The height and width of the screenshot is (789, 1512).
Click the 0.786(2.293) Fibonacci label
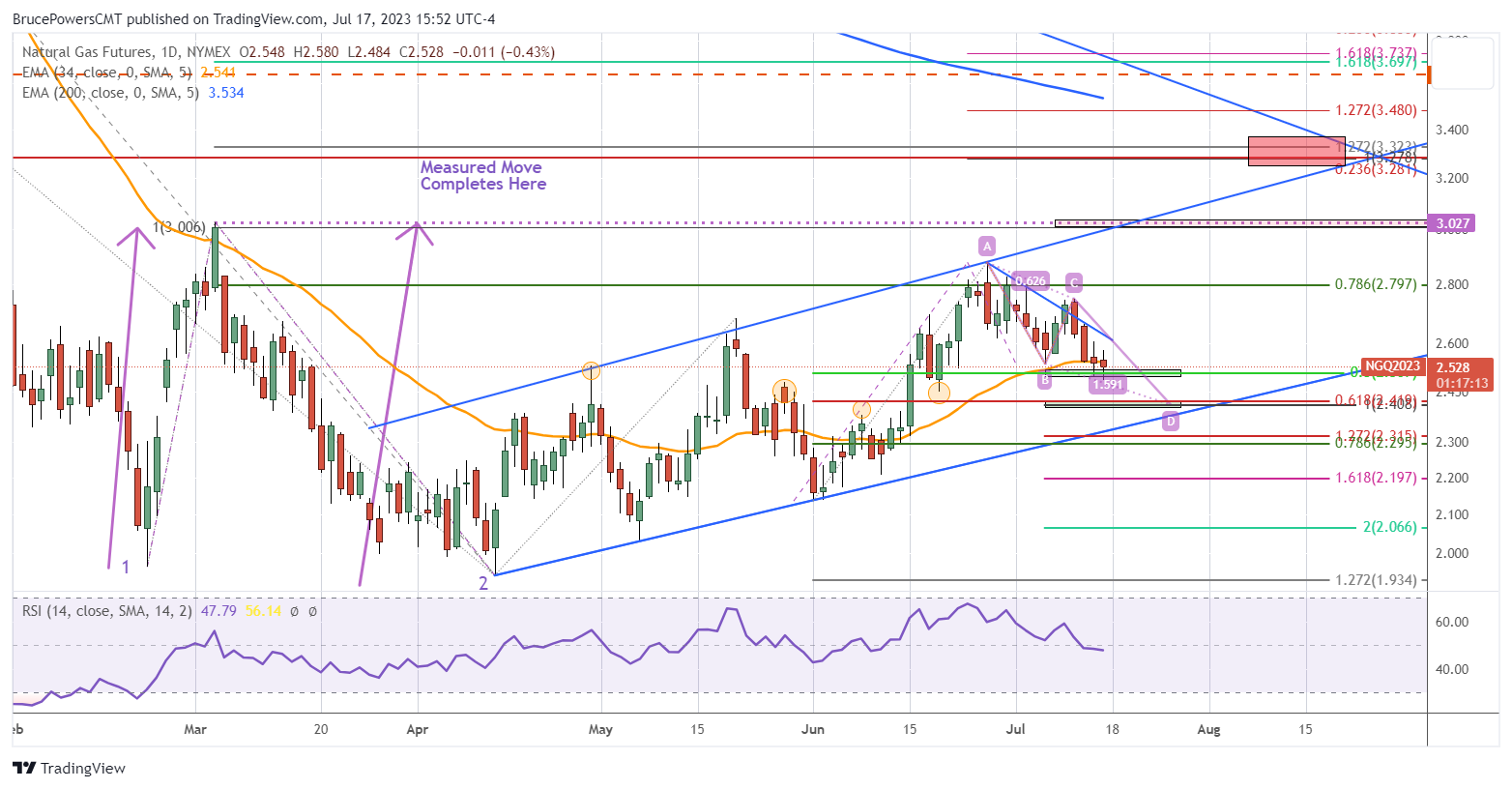click(1376, 443)
